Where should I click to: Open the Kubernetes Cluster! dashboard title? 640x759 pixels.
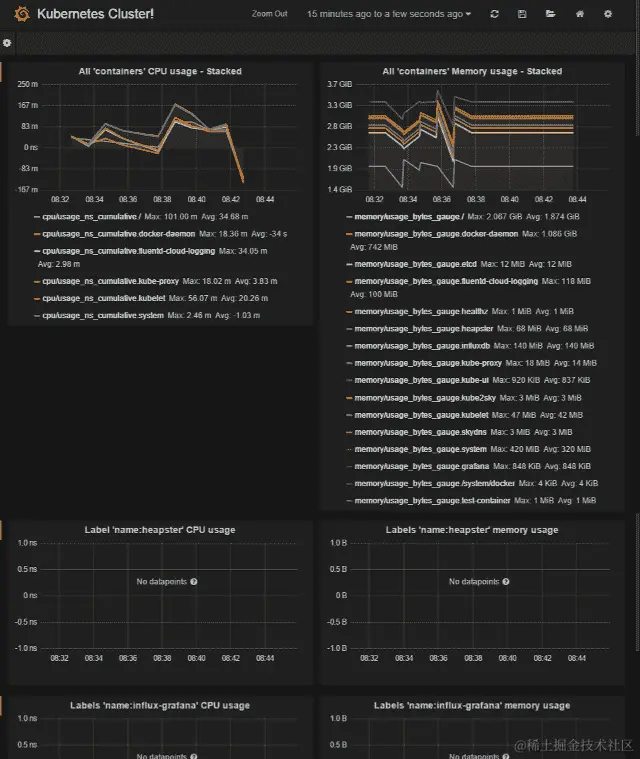point(95,14)
